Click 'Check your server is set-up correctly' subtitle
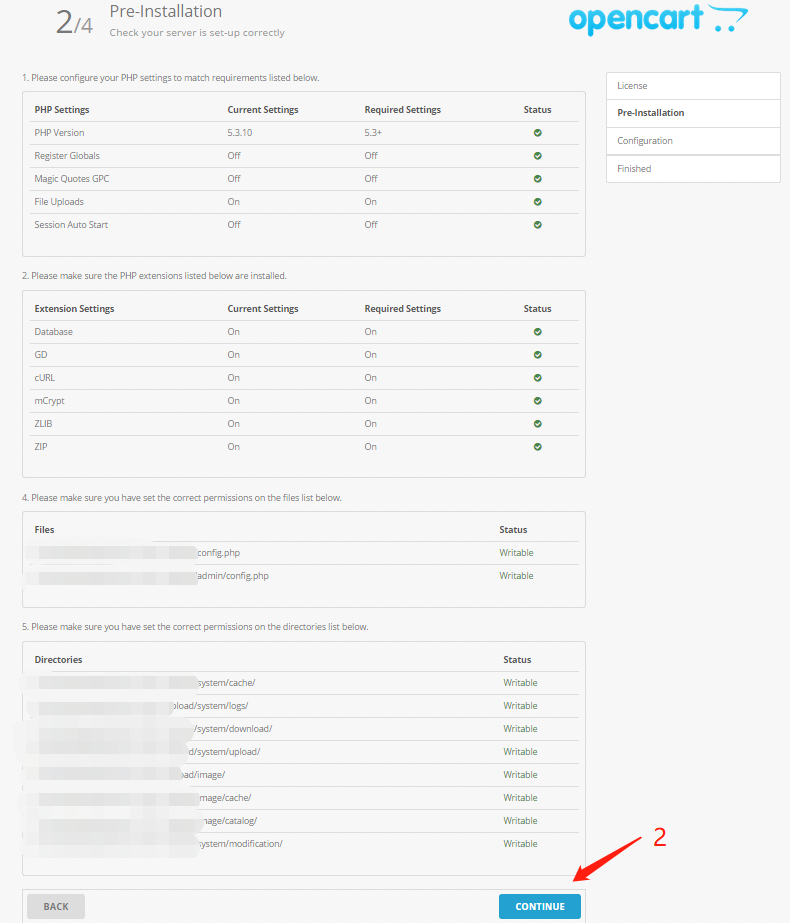The height and width of the screenshot is (923, 790). point(197,33)
